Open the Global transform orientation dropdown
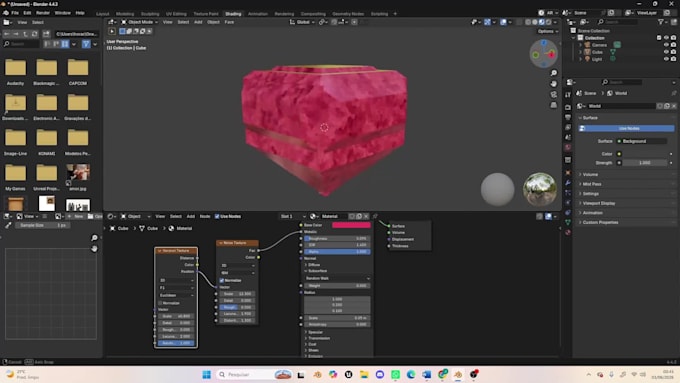 pos(302,22)
